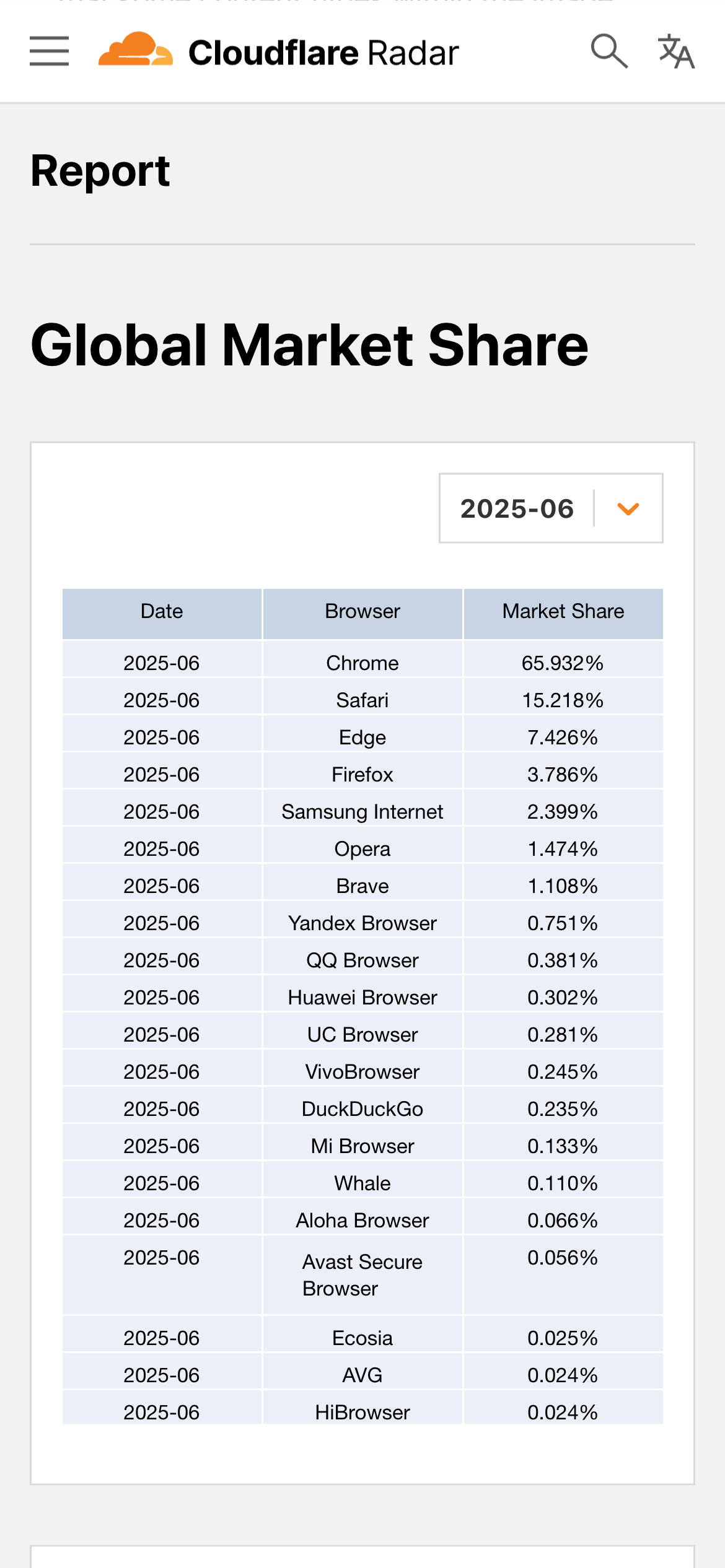Open the language translation icon
Image resolution: width=725 pixels, height=1568 pixels.
676,51
